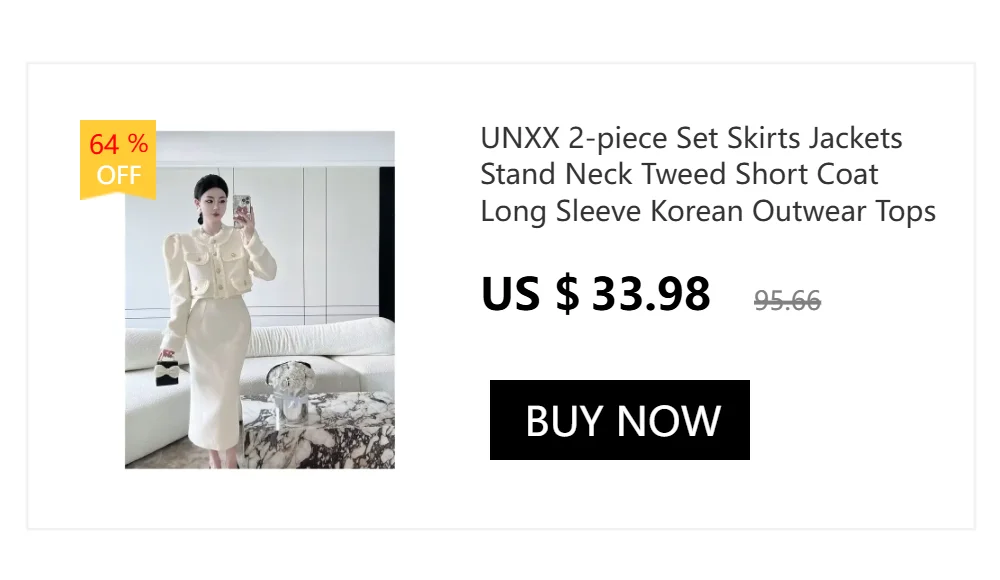Click the Stand Neck Tweed Short Coat line
1000x580 pixels.
(x=679, y=174)
